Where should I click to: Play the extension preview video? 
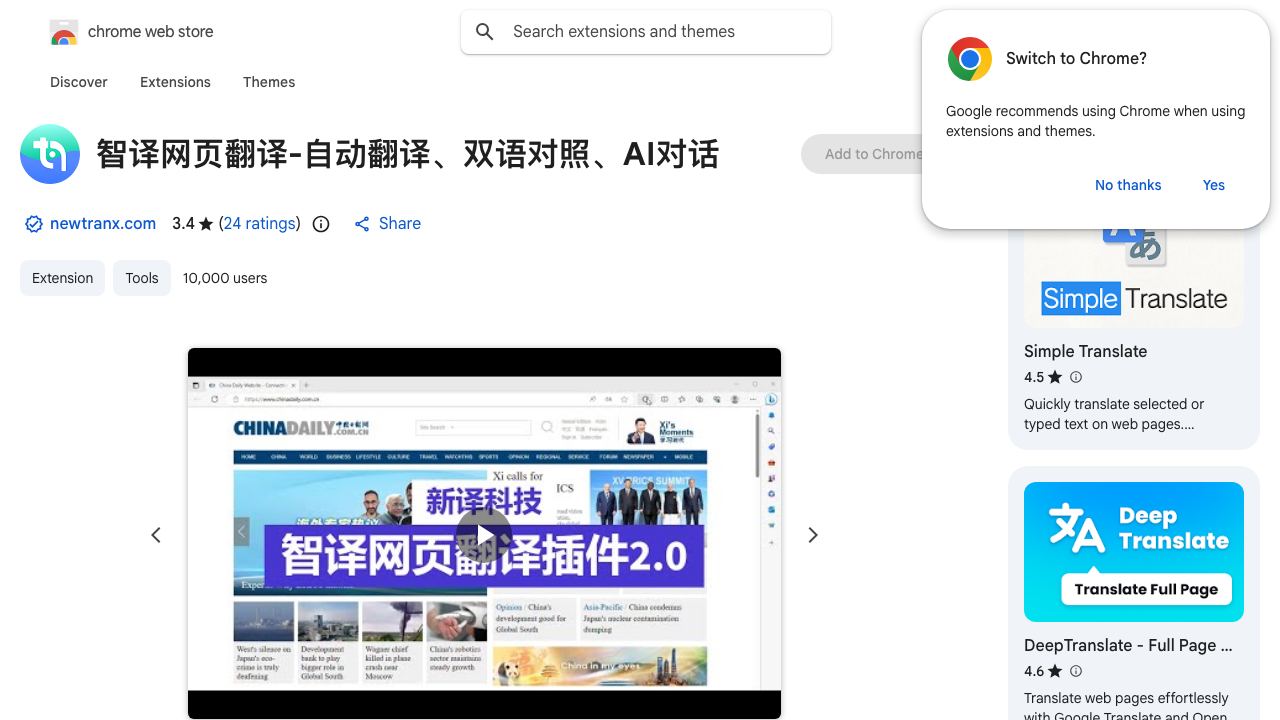pyautogui.click(x=484, y=535)
